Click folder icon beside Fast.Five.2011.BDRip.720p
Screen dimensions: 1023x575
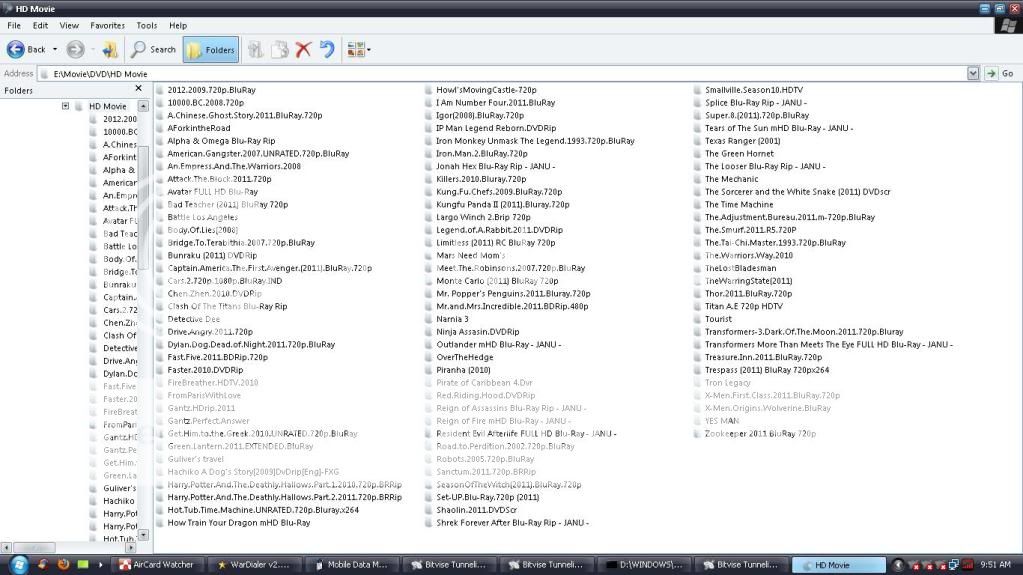click(160, 358)
